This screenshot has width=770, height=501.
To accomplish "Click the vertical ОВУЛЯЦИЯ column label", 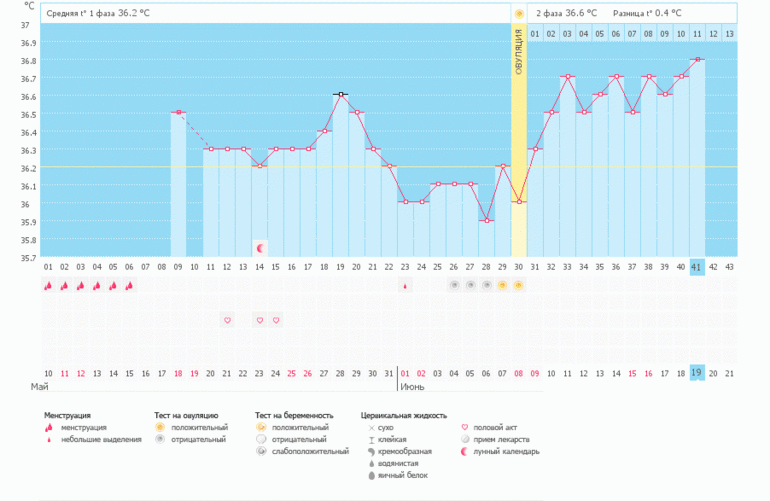I will click(519, 54).
